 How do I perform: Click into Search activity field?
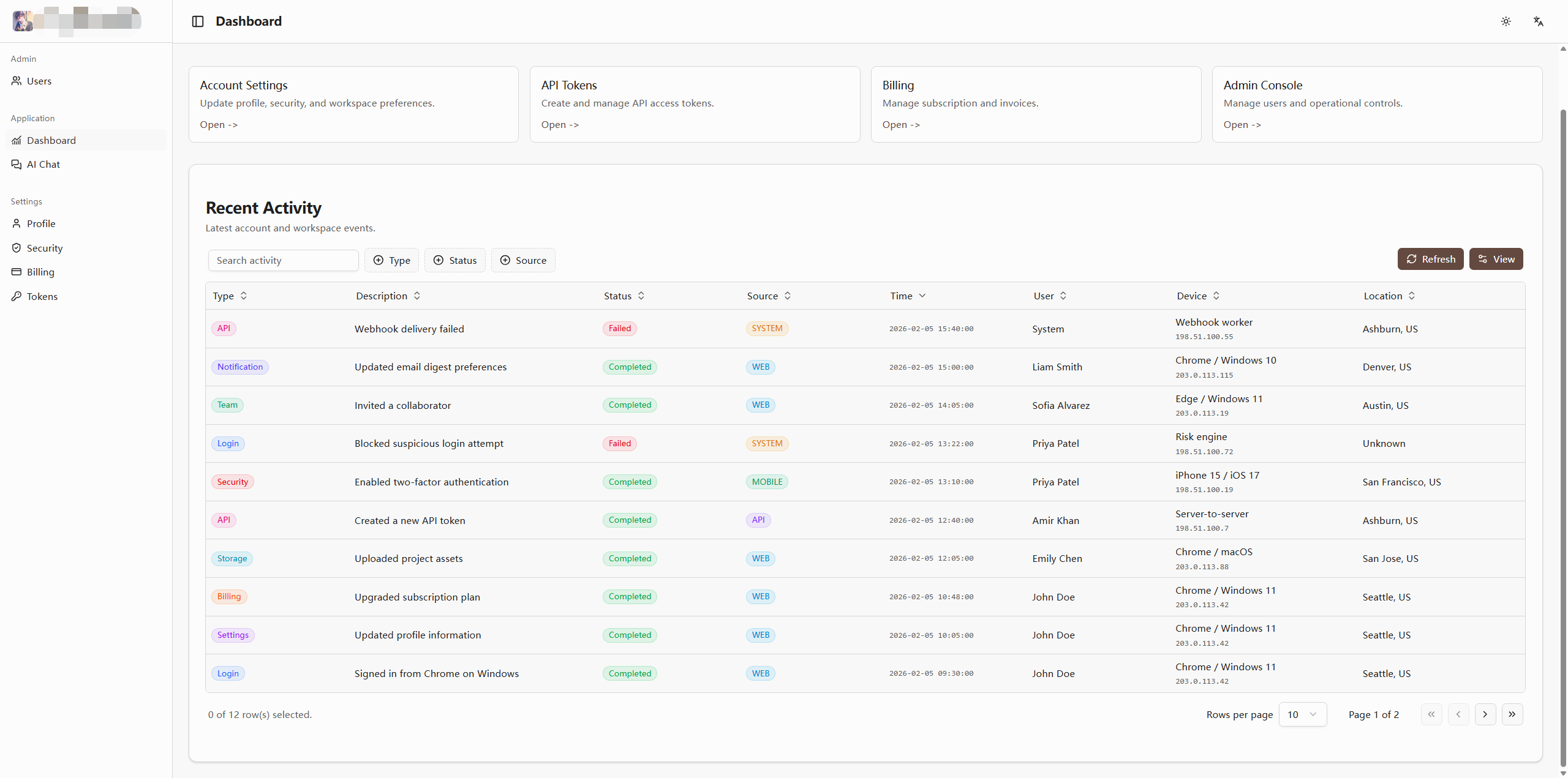[x=283, y=260]
